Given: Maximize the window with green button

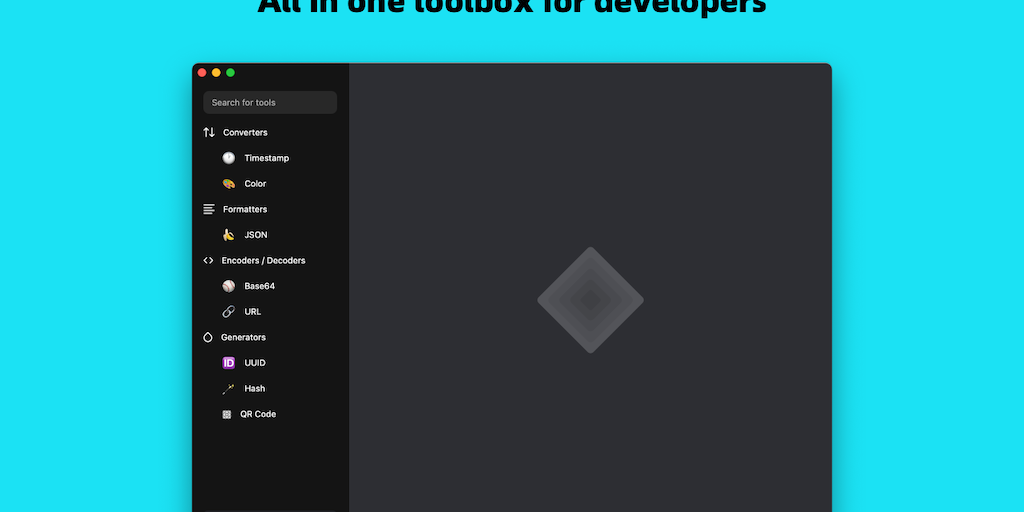Looking at the screenshot, I should coord(231,72).
